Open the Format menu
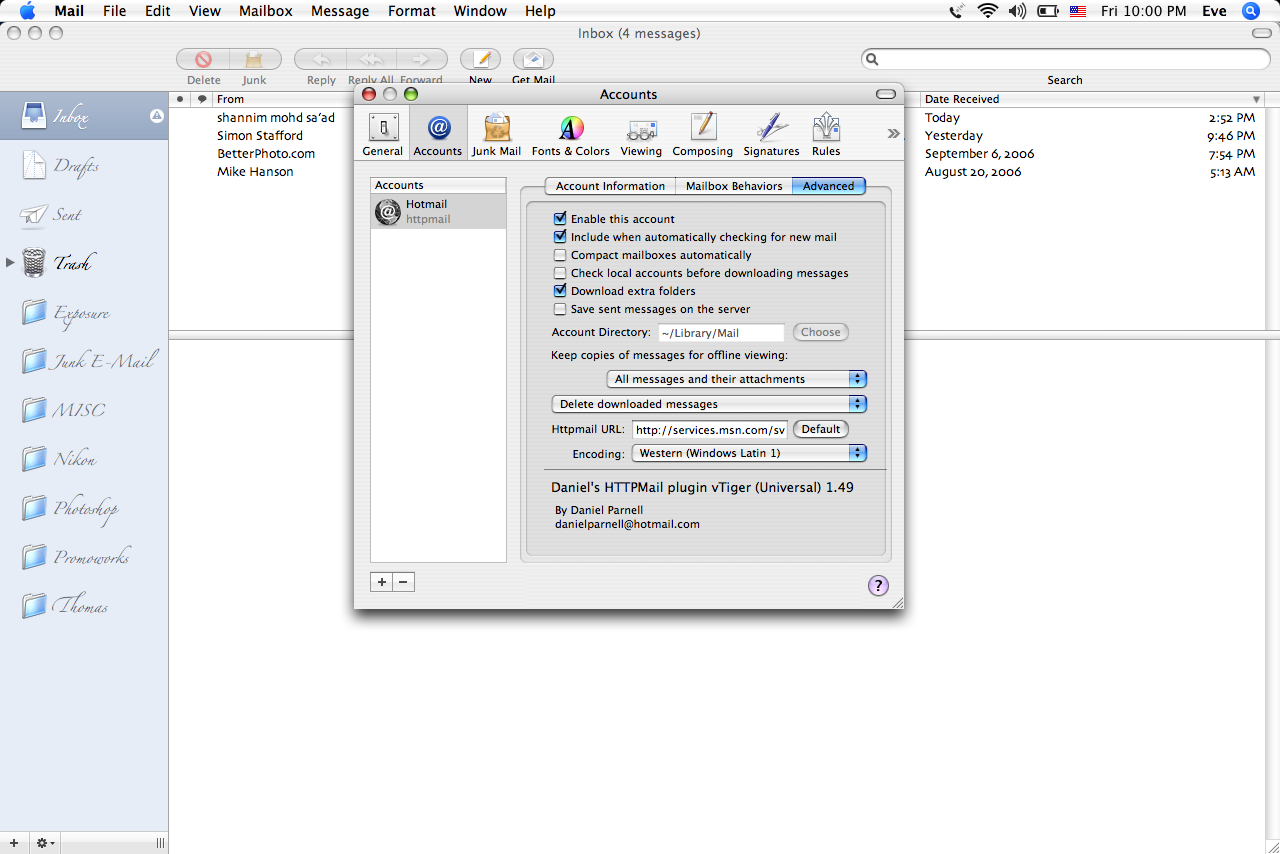The width and height of the screenshot is (1280, 854). [412, 11]
